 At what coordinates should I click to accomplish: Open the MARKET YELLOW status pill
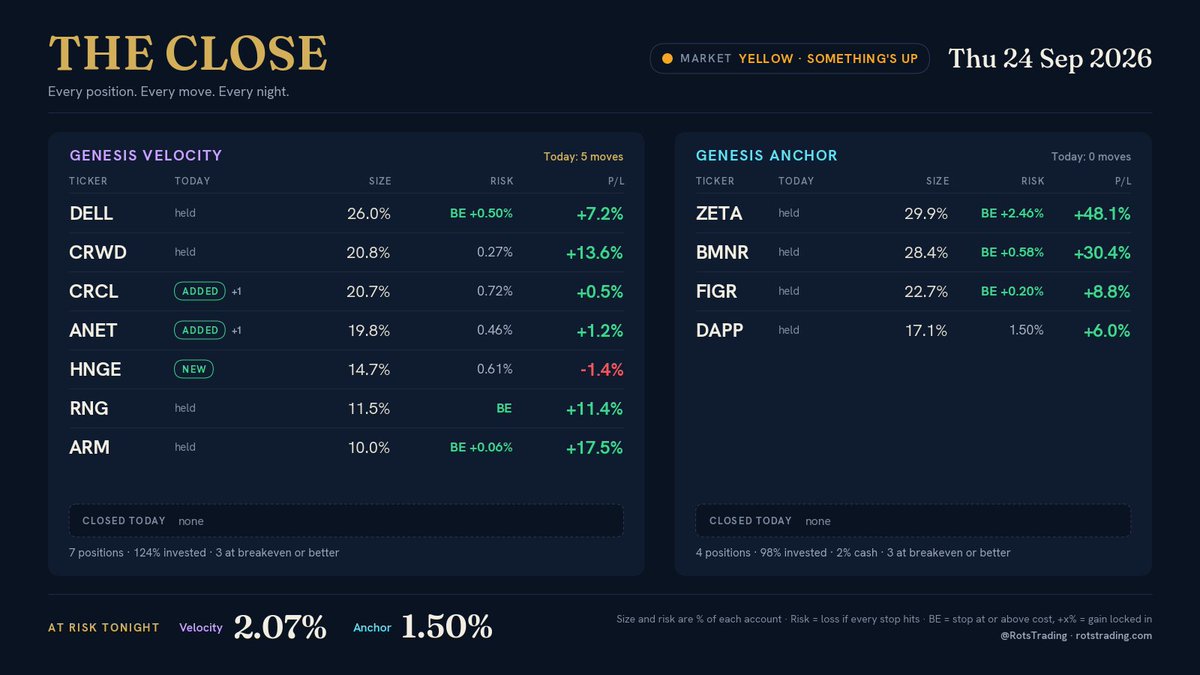790,59
